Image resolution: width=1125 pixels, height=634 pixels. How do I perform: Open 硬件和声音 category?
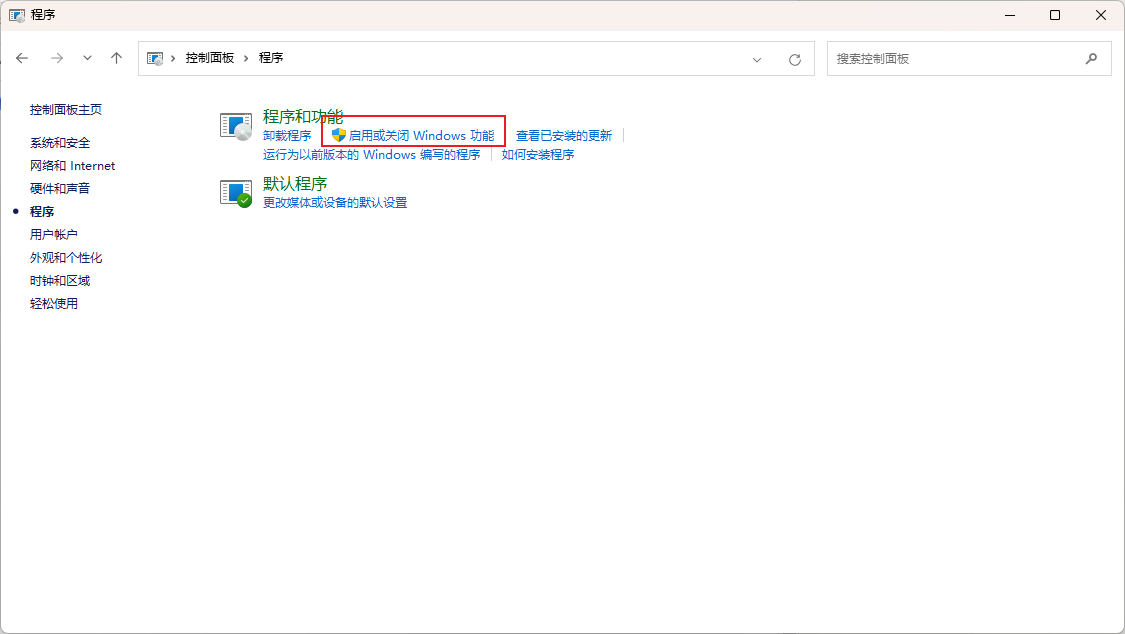[60, 189]
